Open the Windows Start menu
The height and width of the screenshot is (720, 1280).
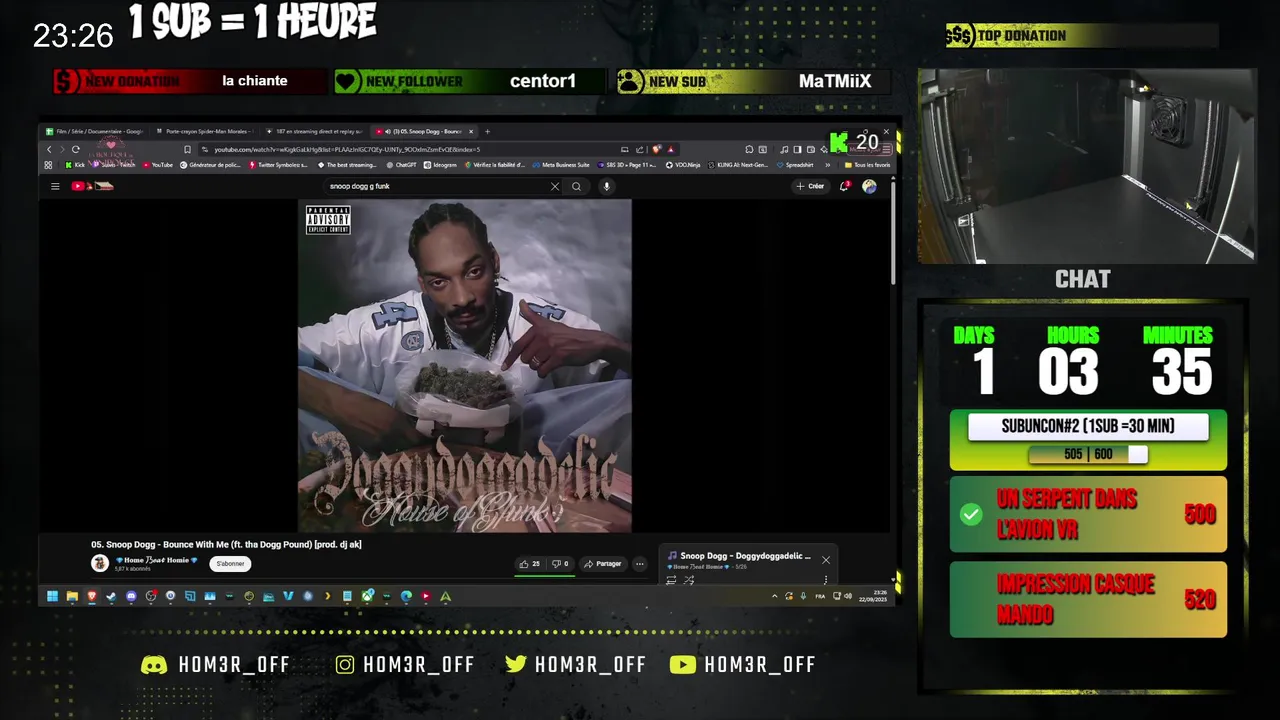[x=52, y=596]
